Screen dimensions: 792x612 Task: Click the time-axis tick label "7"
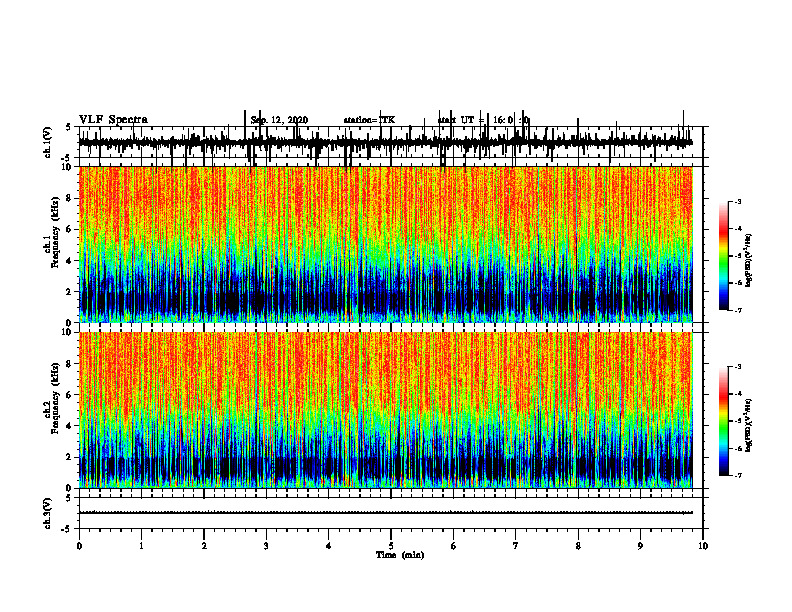point(516,546)
